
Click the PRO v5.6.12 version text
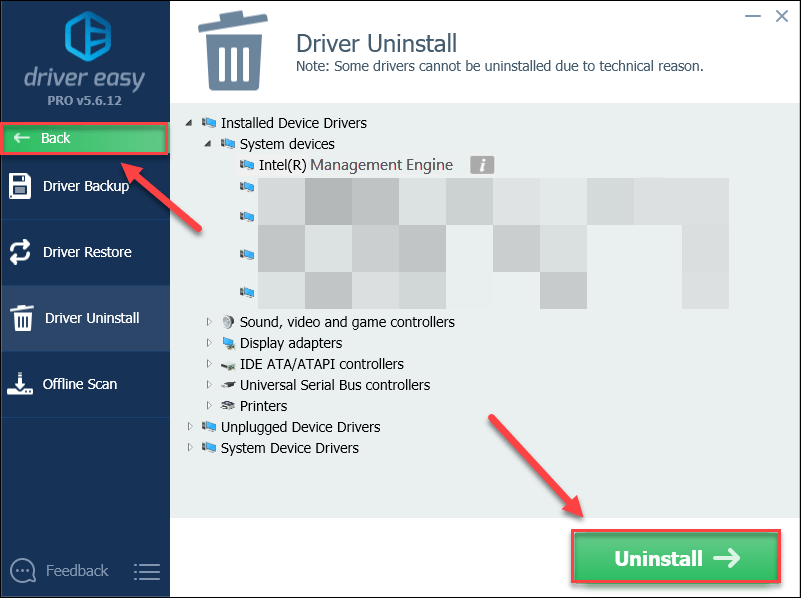pos(85,101)
